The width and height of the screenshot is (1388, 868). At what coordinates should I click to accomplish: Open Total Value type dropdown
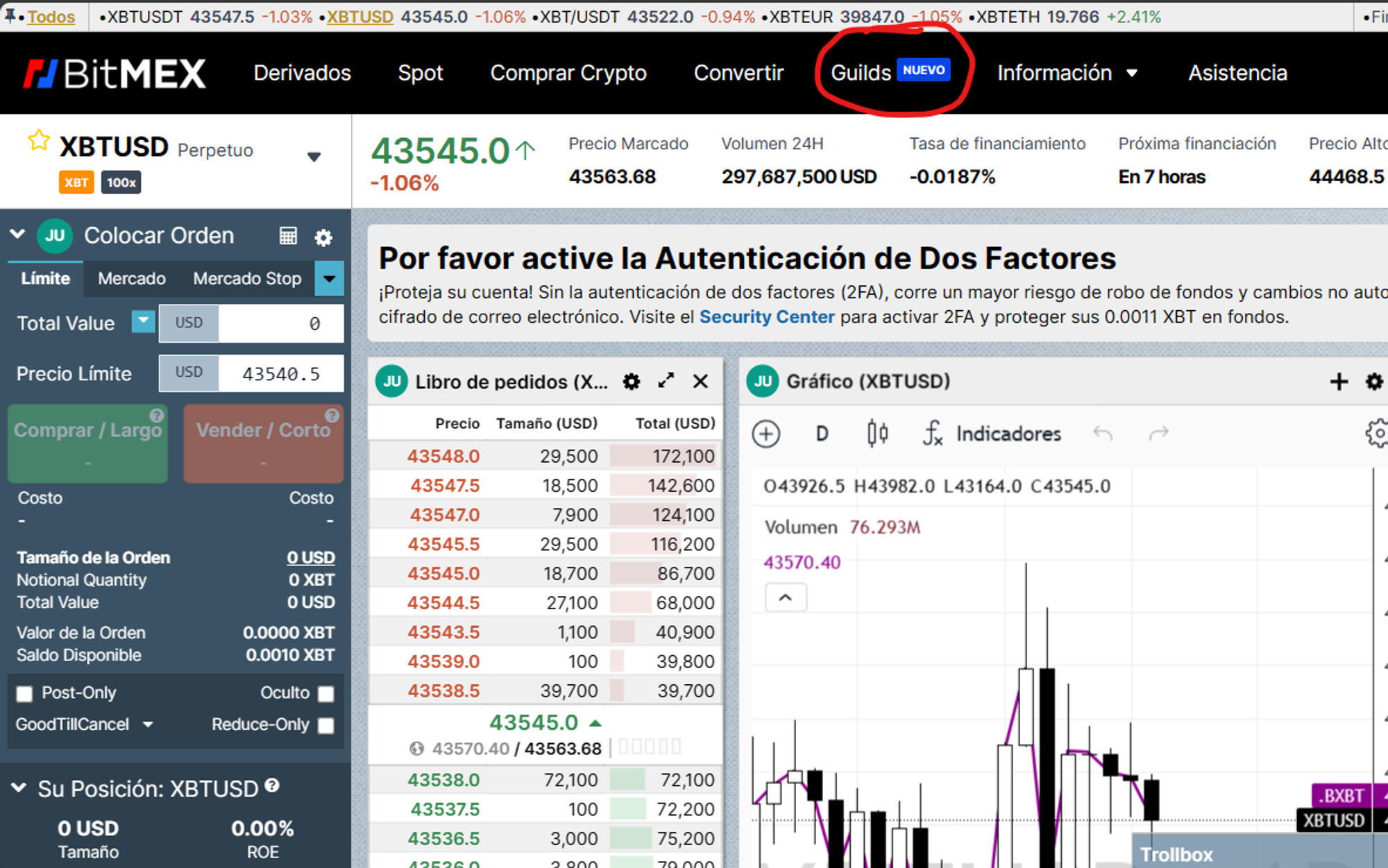point(143,321)
